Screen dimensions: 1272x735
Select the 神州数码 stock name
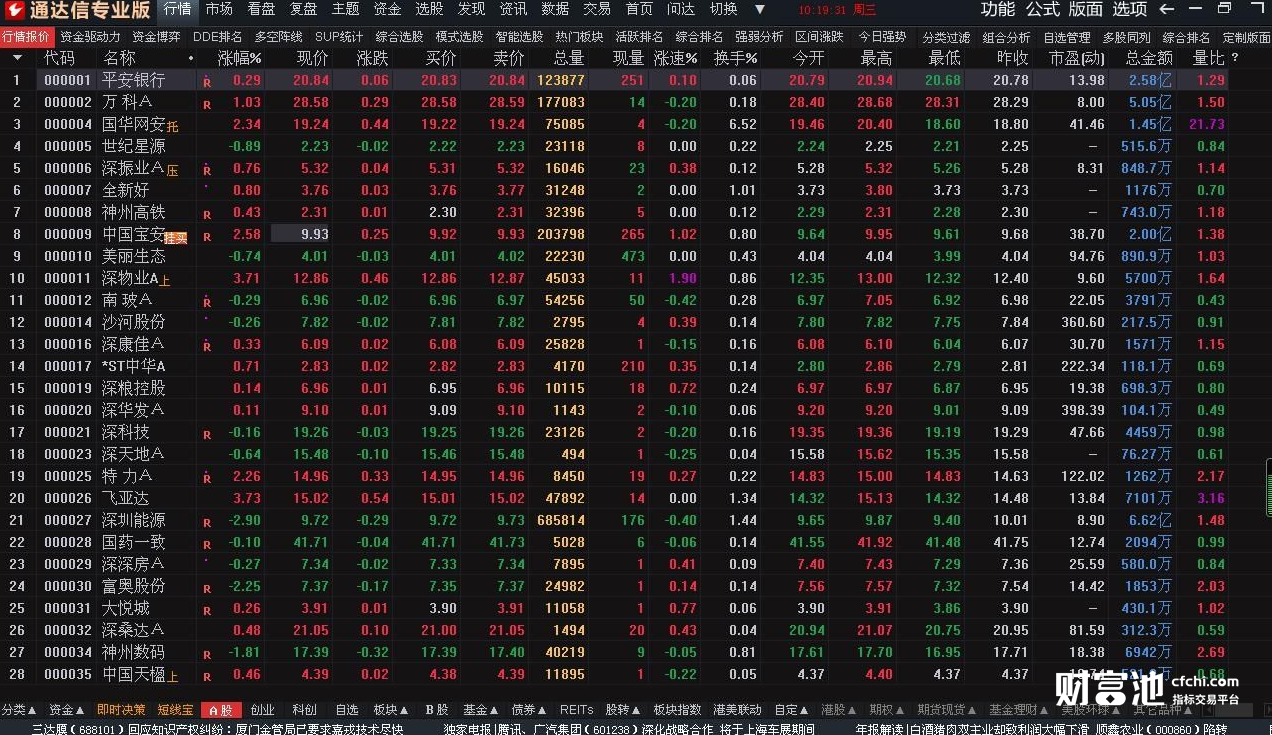[133, 652]
